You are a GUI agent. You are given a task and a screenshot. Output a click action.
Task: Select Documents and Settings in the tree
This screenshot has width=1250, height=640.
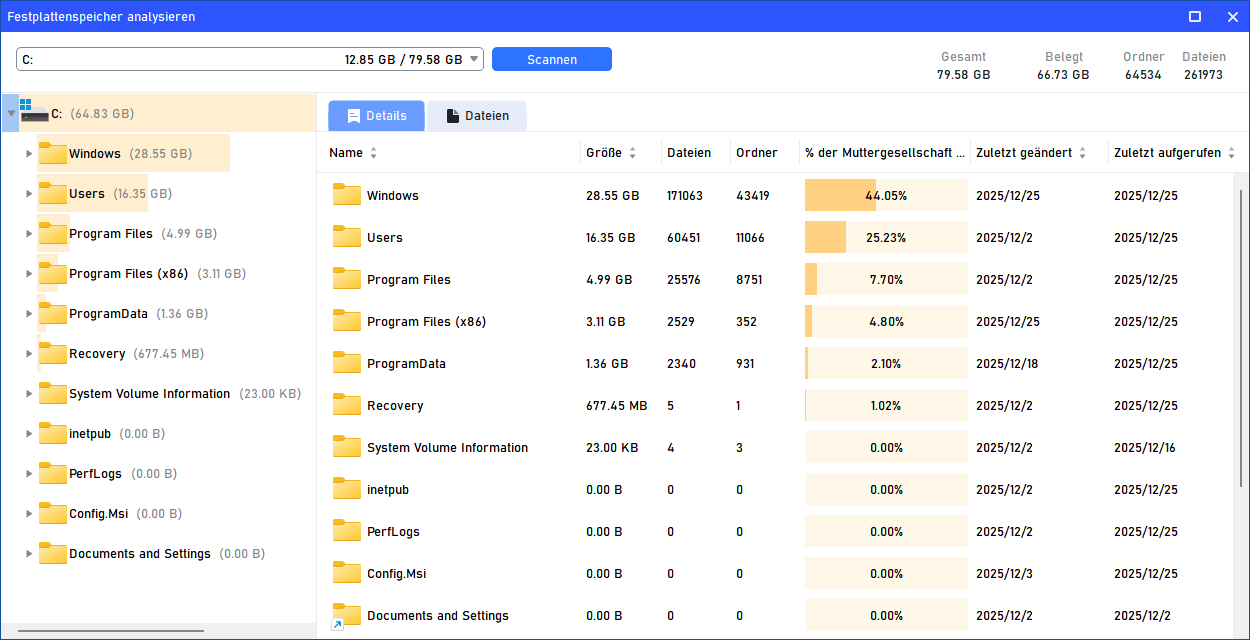(x=140, y=554)
